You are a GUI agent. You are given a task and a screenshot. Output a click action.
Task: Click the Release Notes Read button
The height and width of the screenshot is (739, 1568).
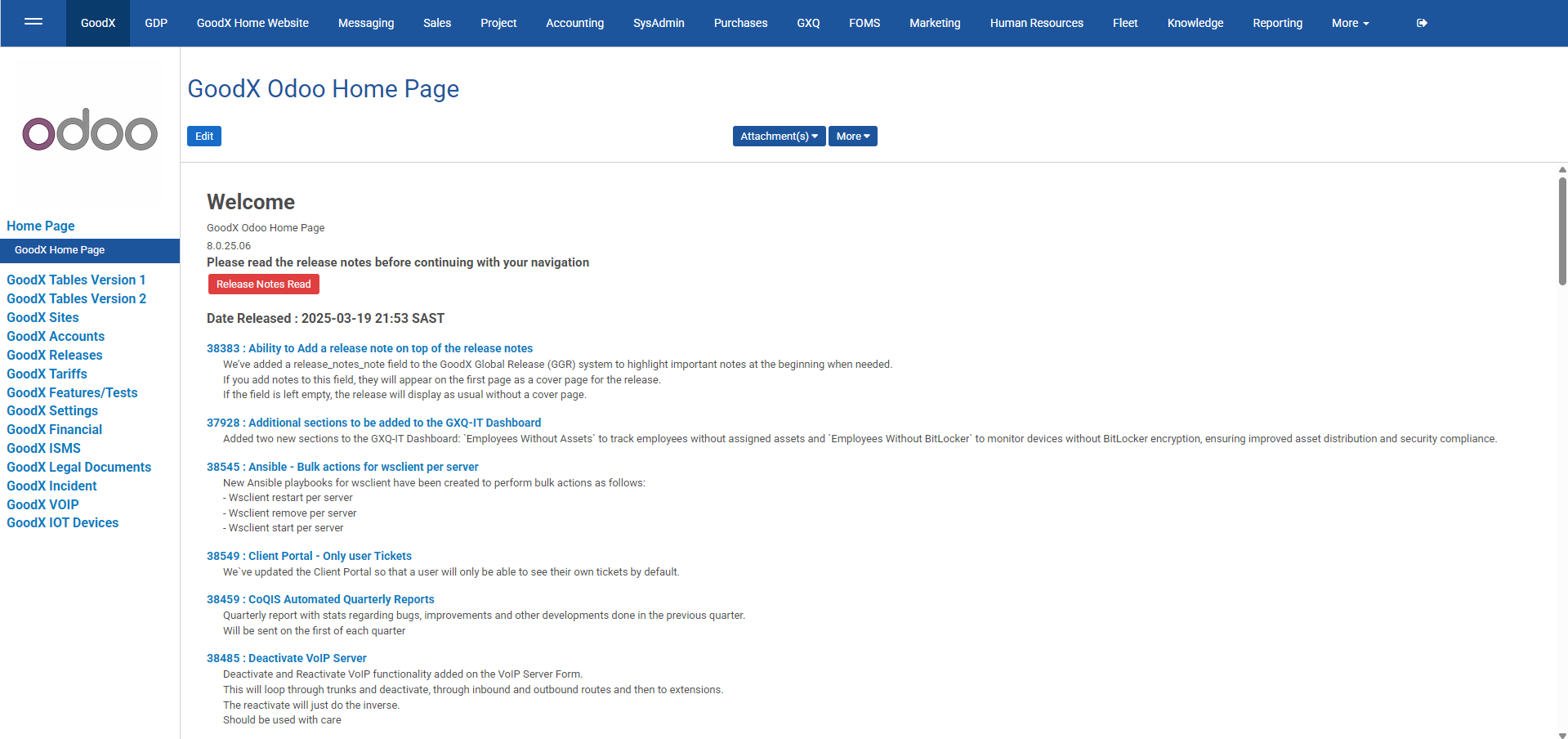(x=263, y=284)
